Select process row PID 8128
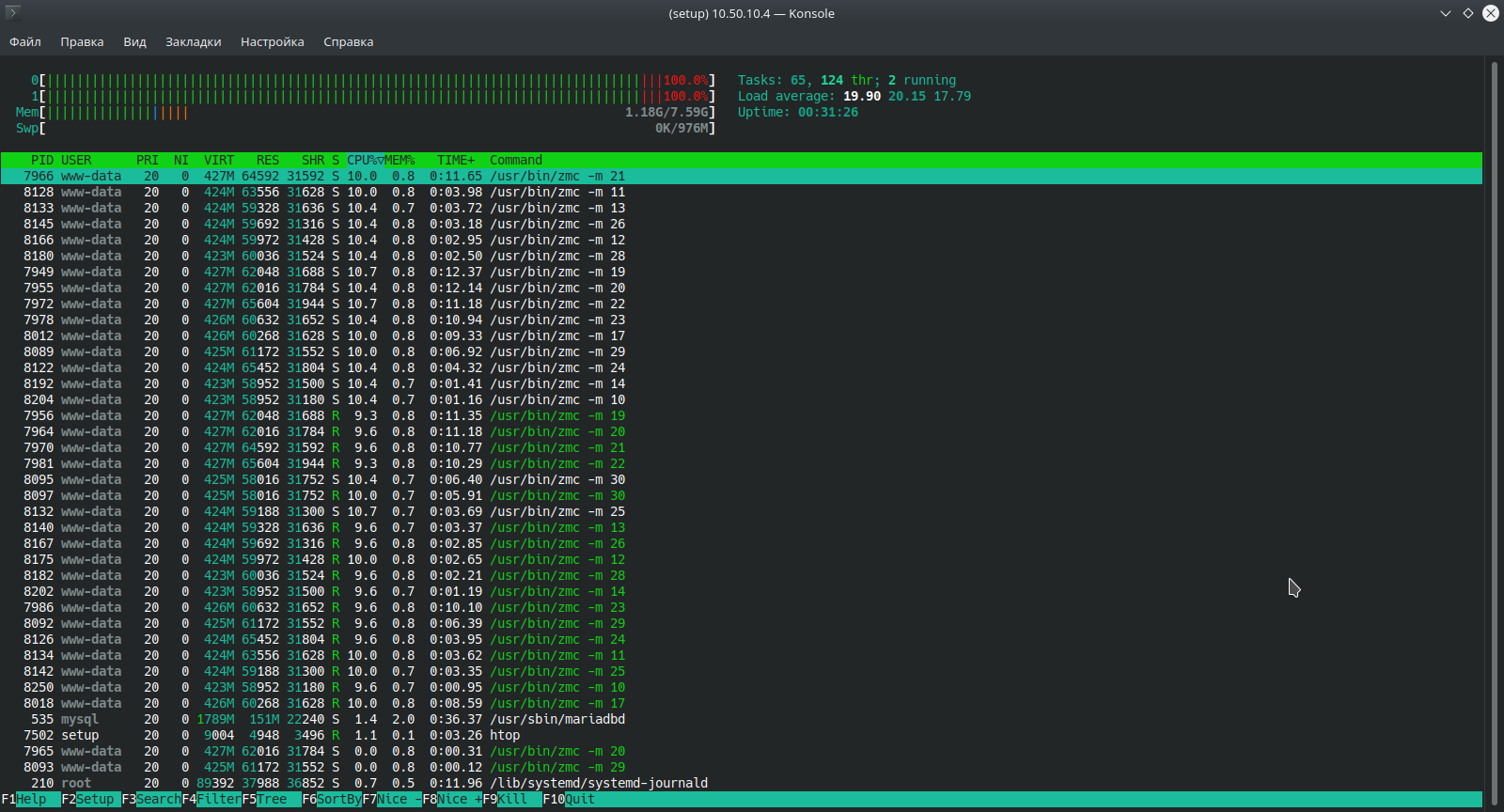The image size is (1504, 812). (742, 192)
